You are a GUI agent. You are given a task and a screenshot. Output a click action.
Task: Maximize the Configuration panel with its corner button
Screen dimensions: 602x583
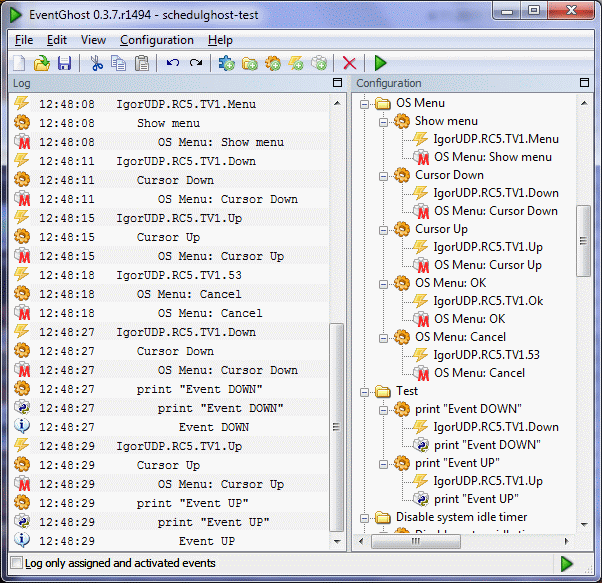584,83
